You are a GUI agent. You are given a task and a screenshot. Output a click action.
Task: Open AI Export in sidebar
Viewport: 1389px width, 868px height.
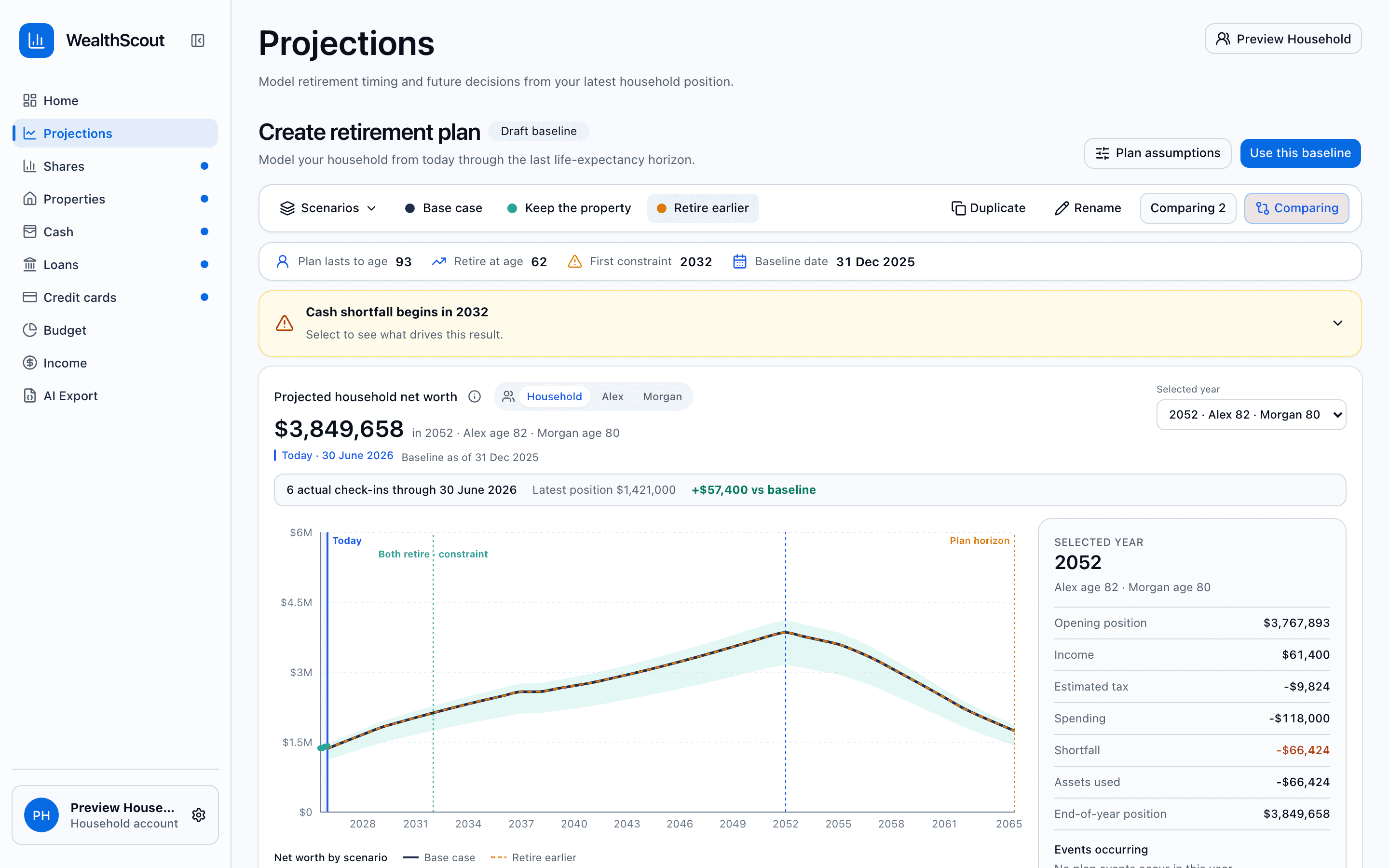(x=115, y=395)
